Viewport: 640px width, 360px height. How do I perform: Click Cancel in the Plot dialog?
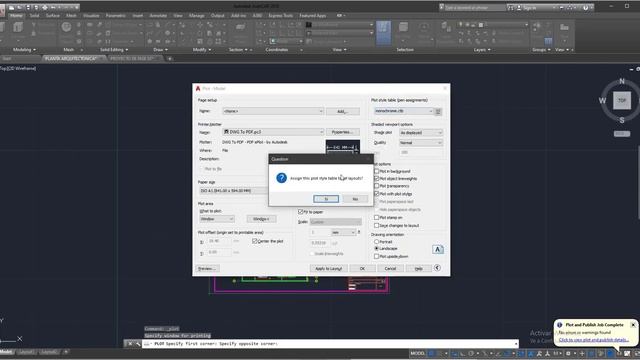tap(390, 269)
